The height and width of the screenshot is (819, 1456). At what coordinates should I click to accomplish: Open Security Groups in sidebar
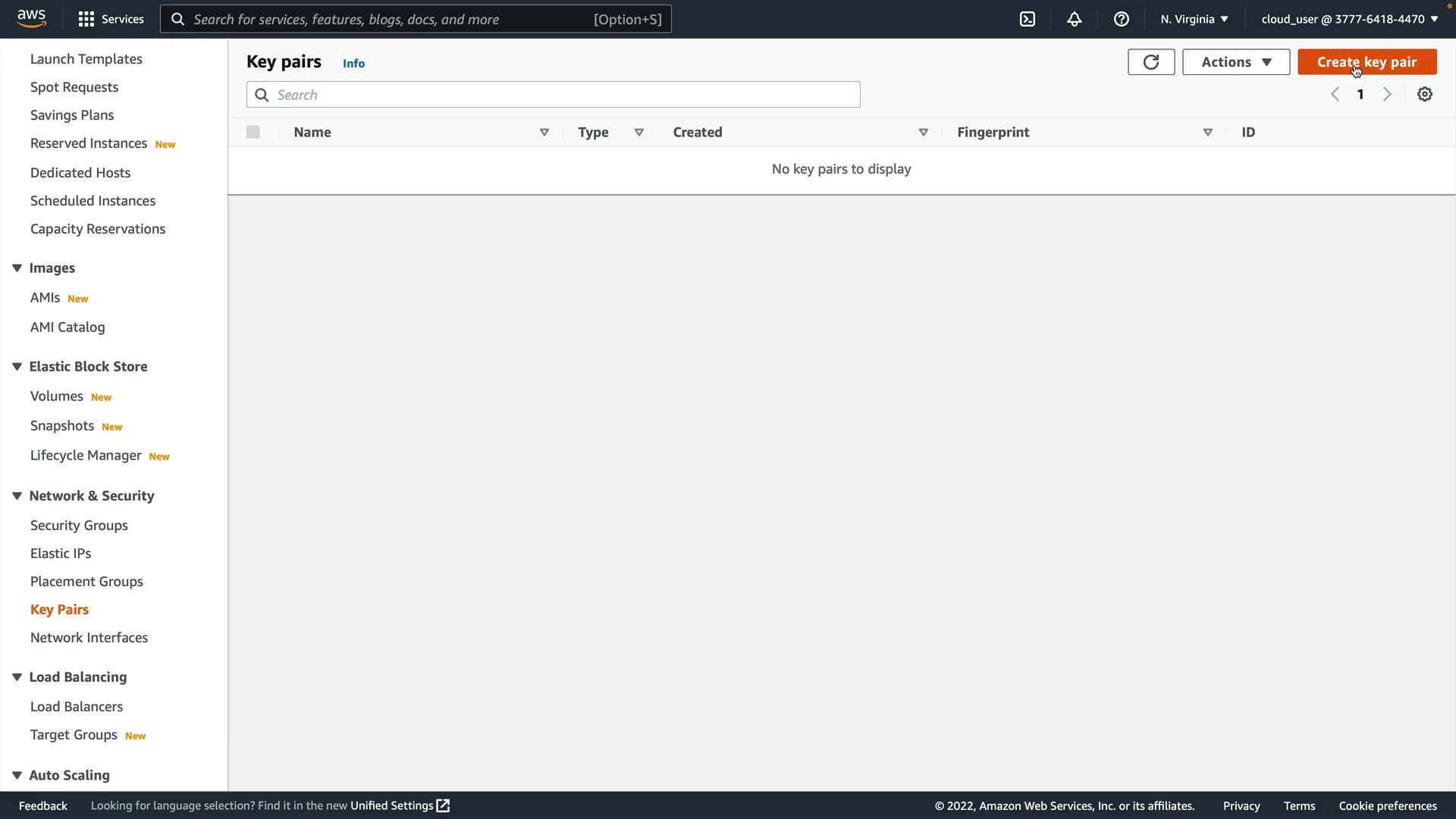[79, 526]
